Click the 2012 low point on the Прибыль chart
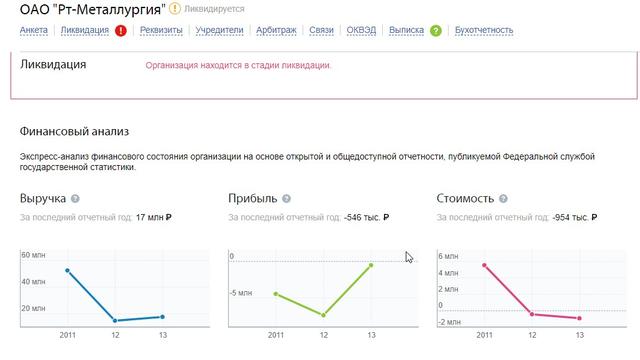Viewport: 640px width, 360px height. 323,315
